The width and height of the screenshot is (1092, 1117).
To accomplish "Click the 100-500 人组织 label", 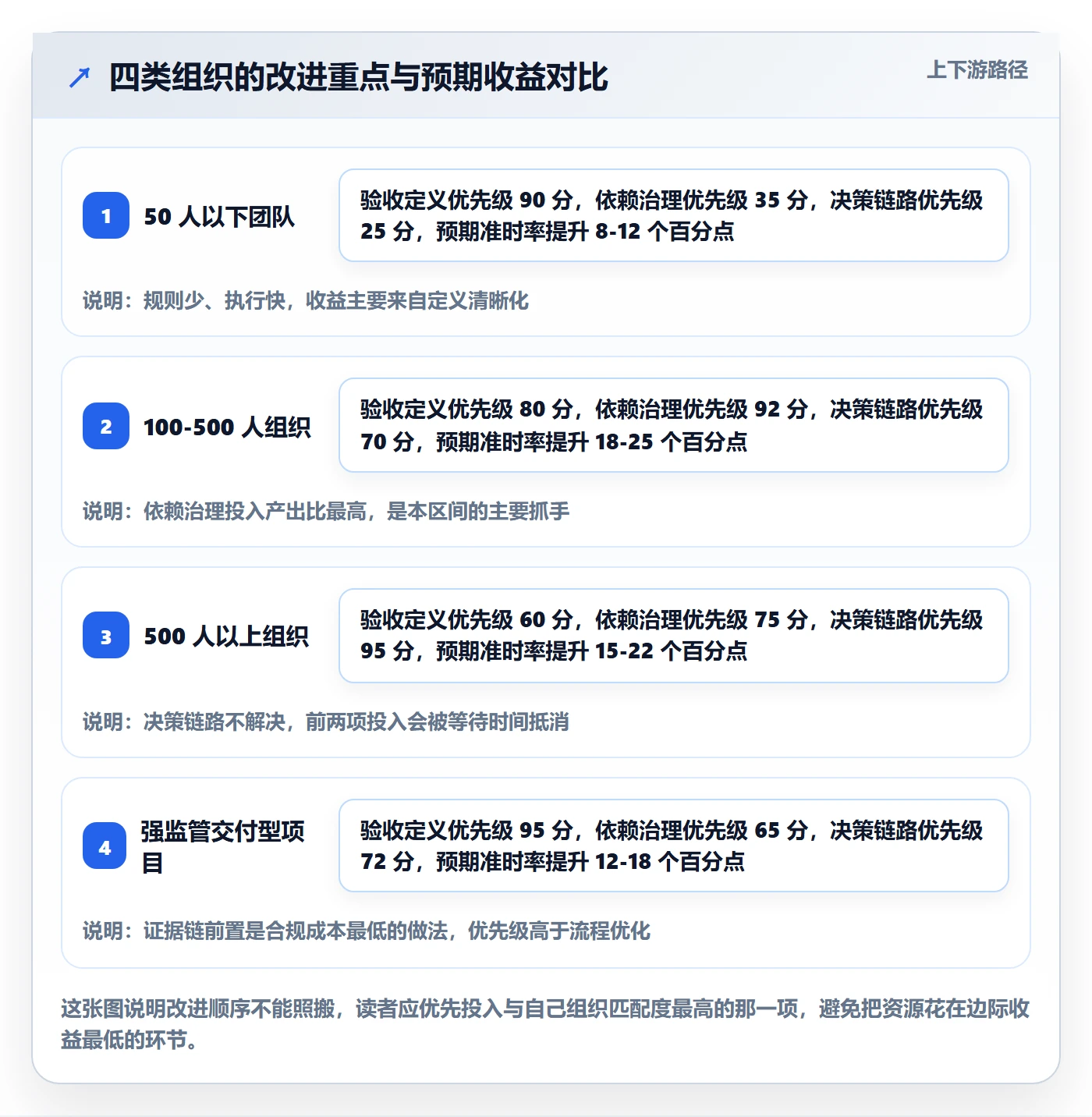I will pos(227,427).
